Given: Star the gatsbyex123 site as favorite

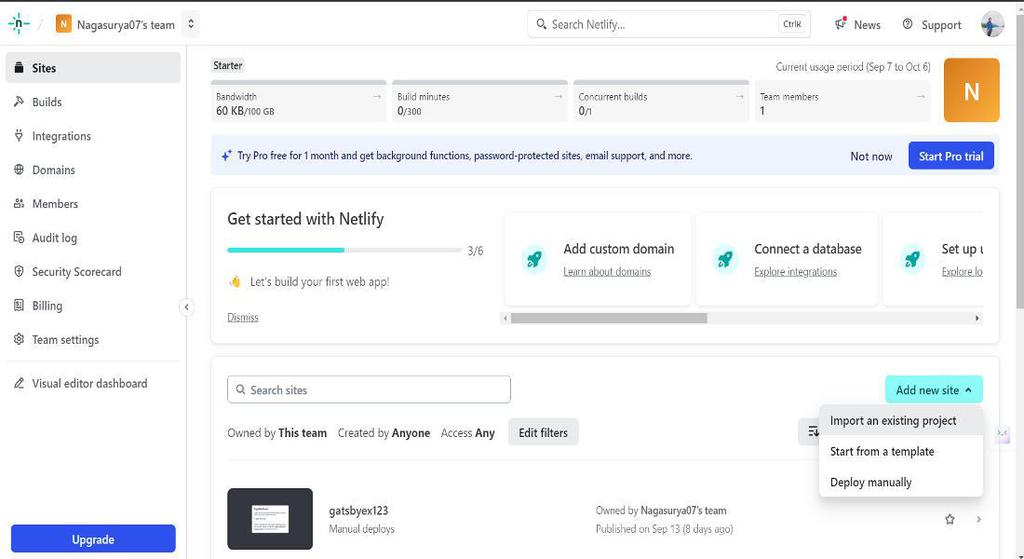Looking at the screenshot, I should click(950, 519).
